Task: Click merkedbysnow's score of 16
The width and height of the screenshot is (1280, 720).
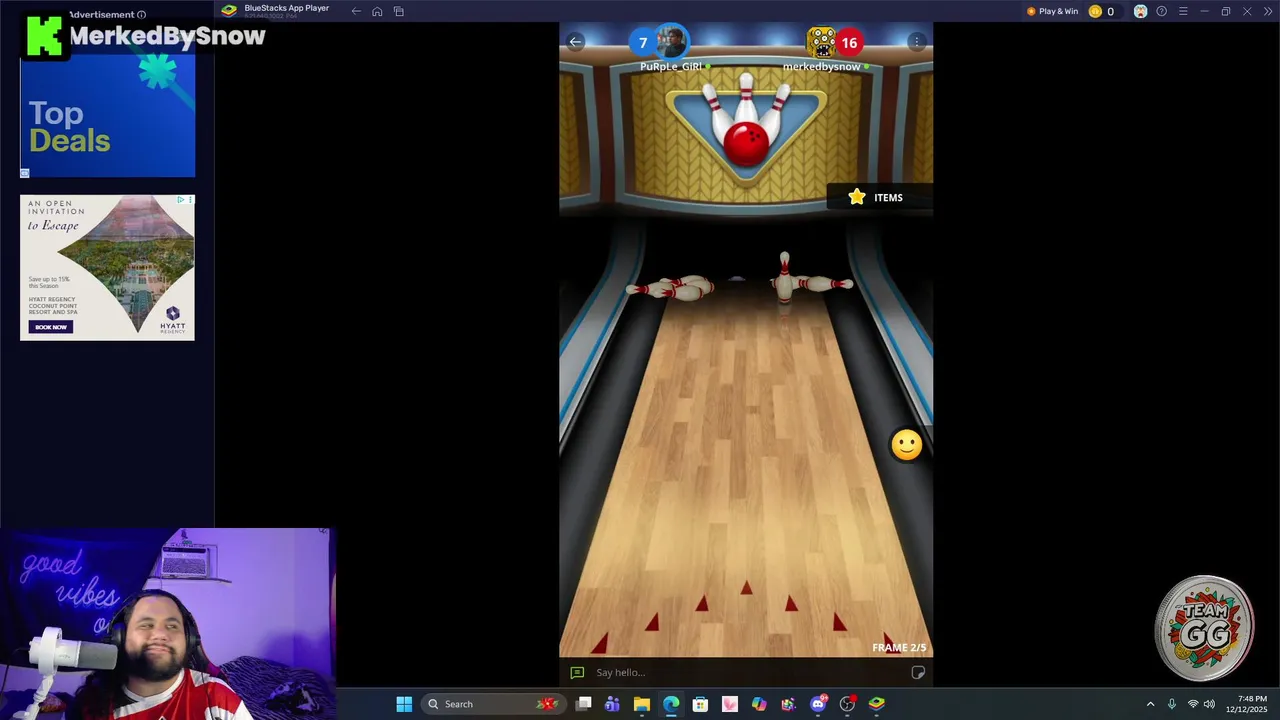Action: click(849, 42)
